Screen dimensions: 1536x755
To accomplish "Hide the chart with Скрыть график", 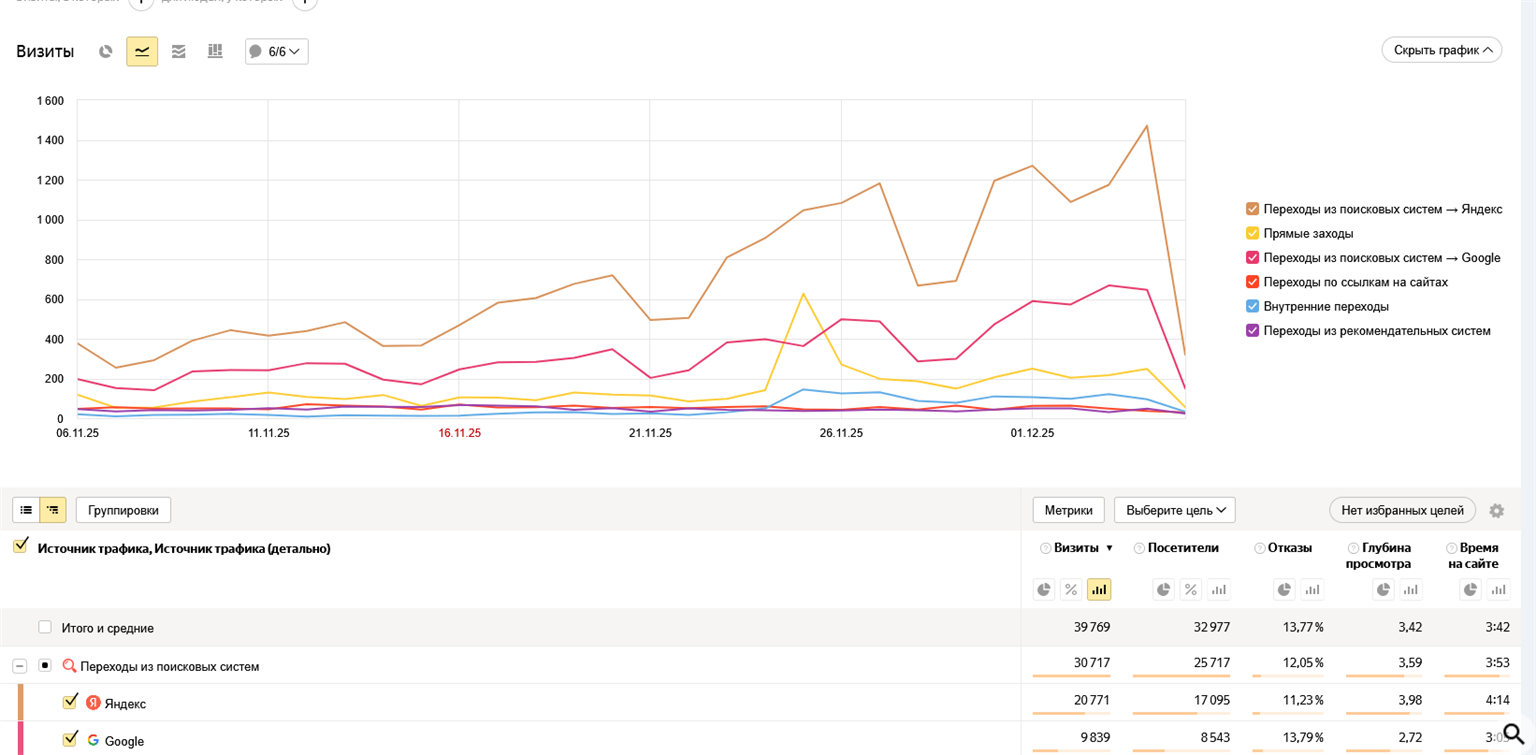I will (x=1441, y=50).
